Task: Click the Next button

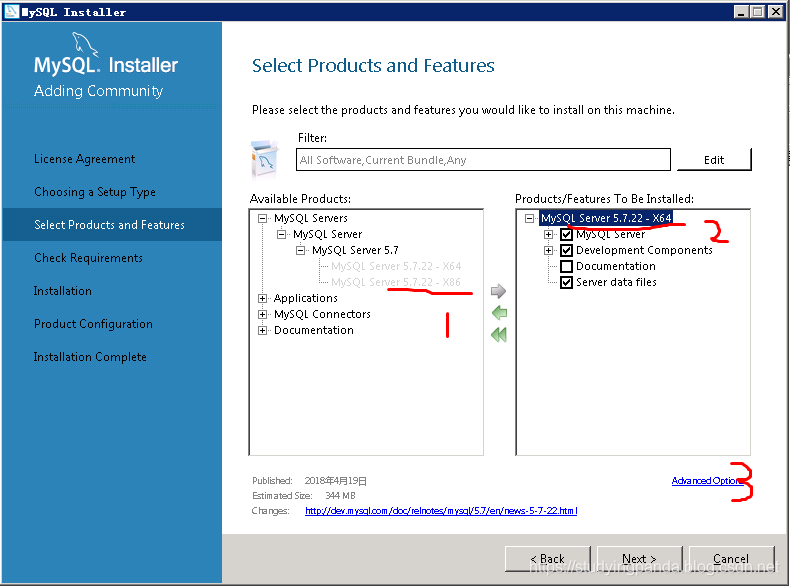Action: [x=639, y=559]
